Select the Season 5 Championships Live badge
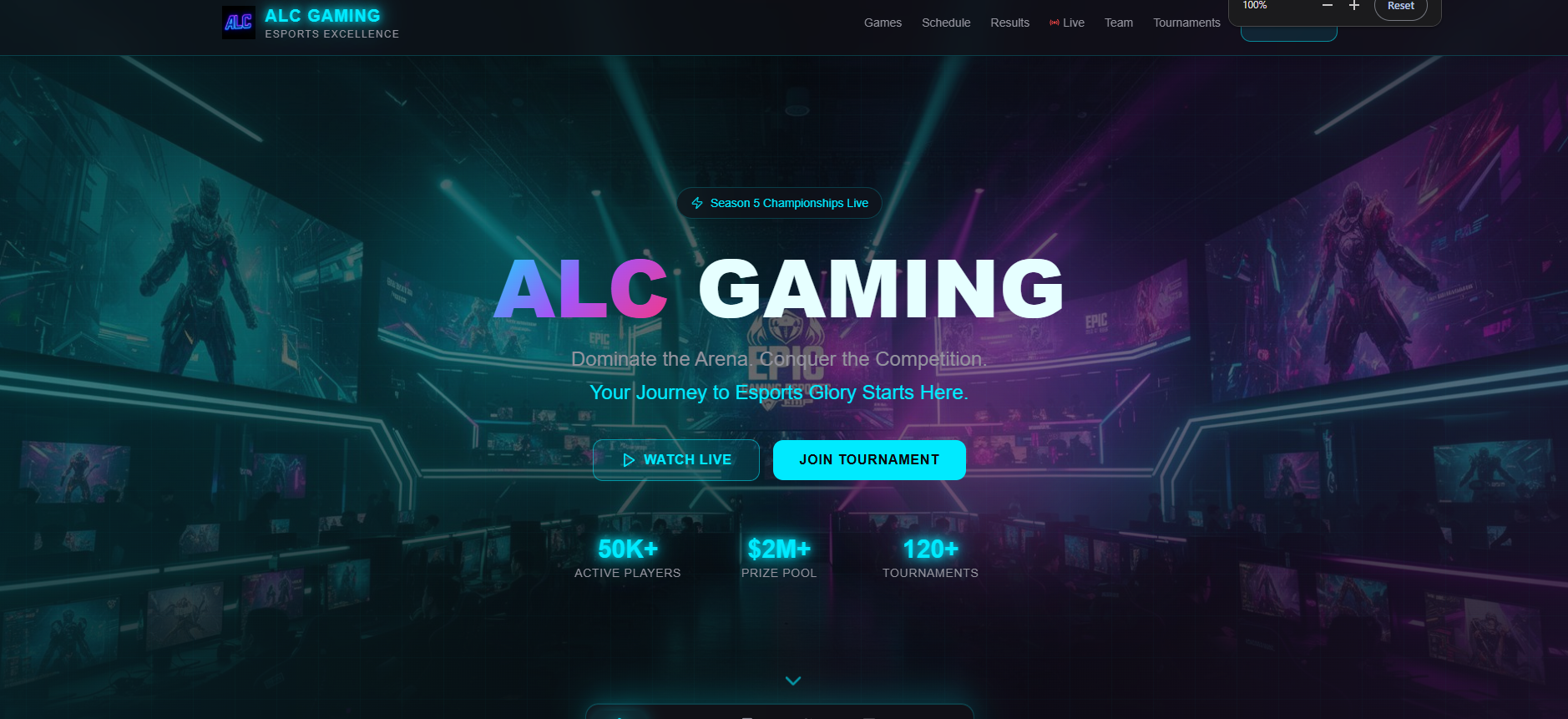This screenshot has height=719, width=1568. tap(779, 203)
